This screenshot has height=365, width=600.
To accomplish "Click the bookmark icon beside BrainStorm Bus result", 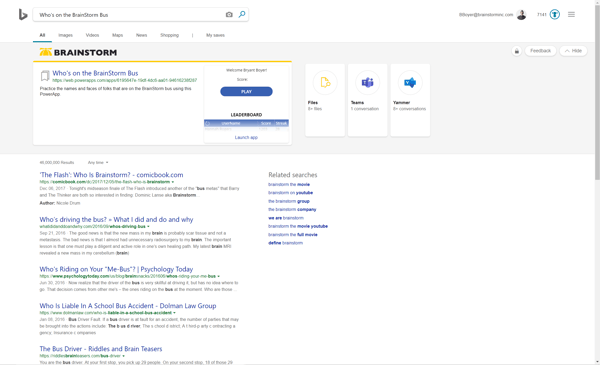I will (45, 76).
